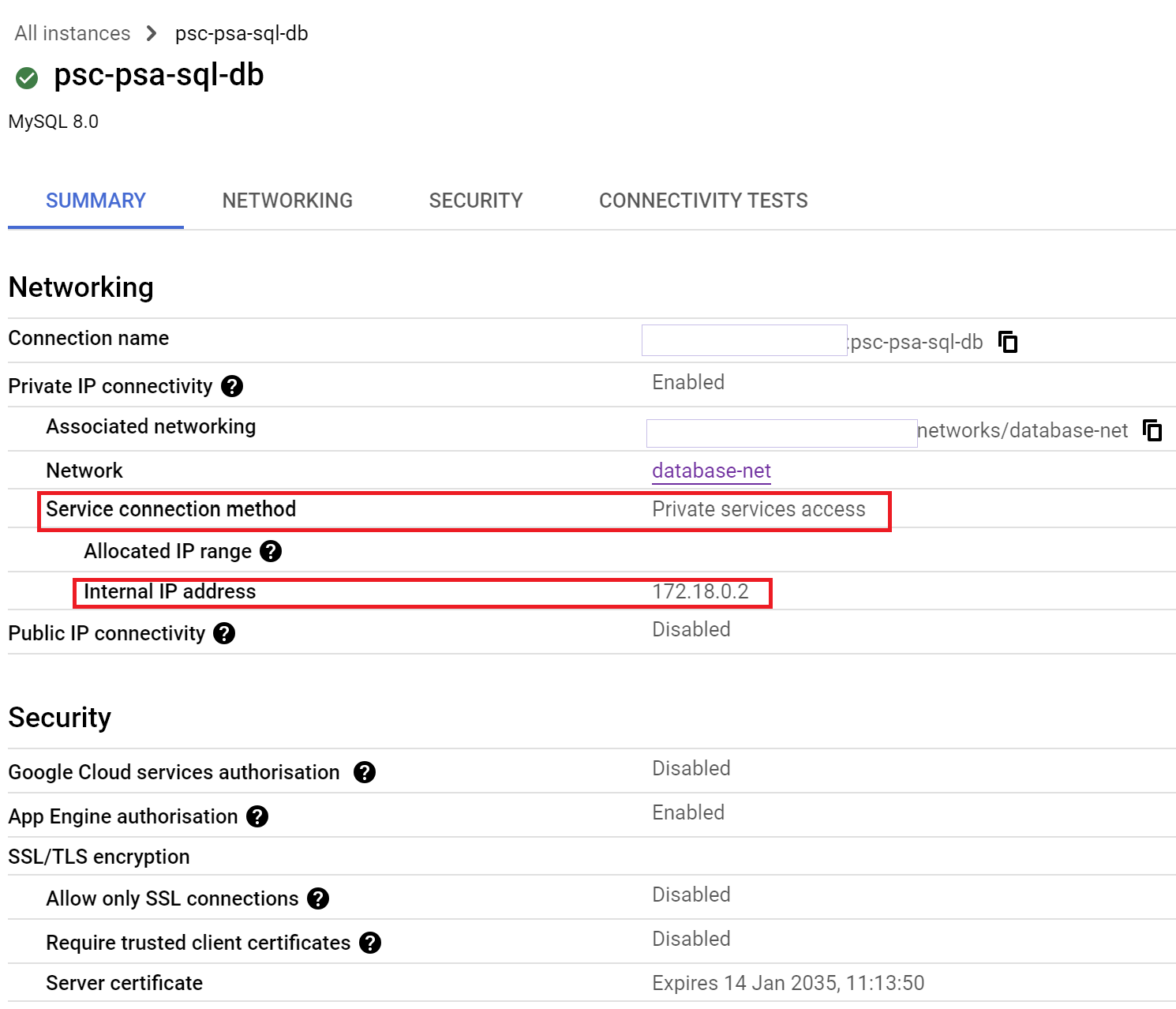Copy the connection name

click(1008, 342)
